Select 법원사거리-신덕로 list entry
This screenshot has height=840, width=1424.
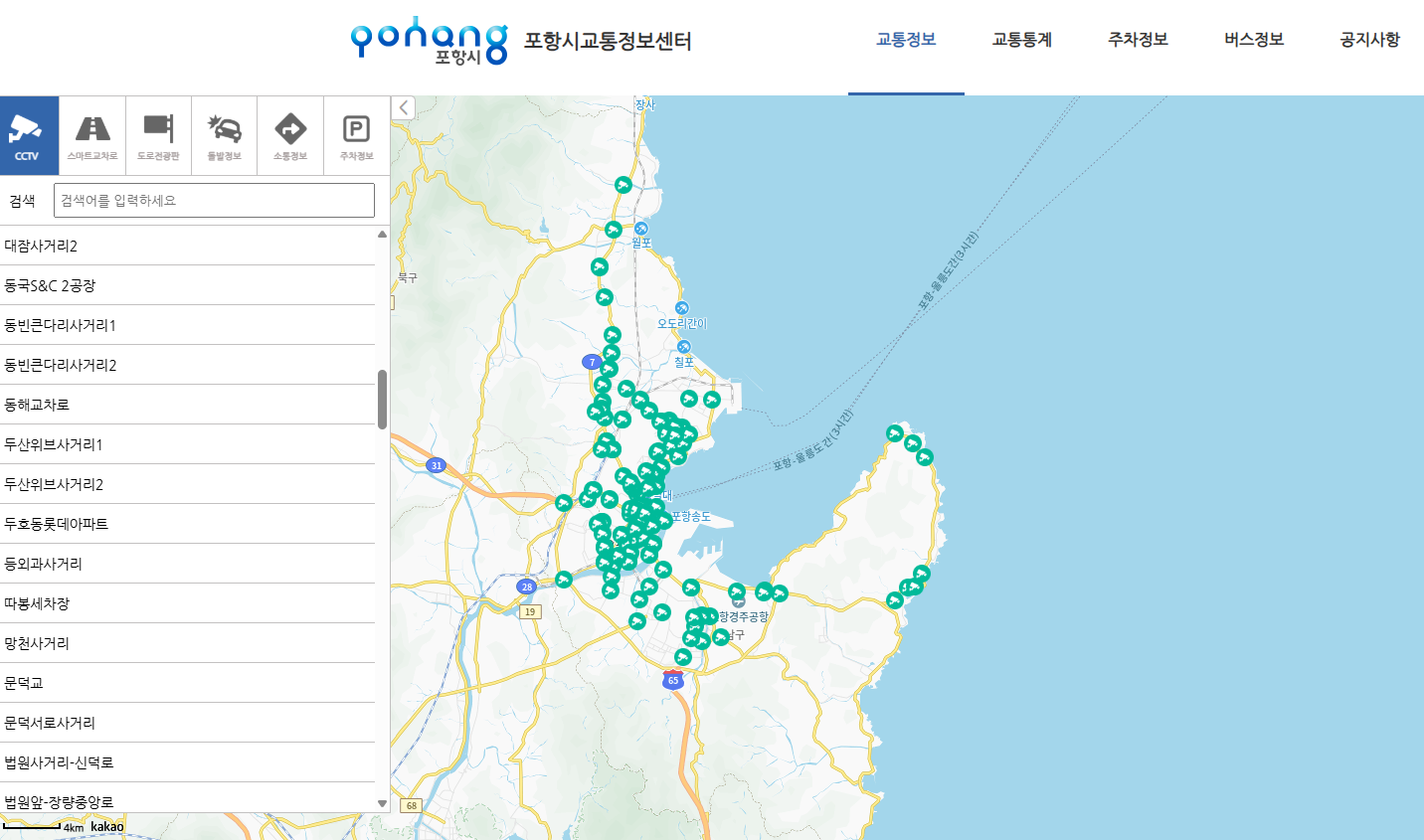(187, 762)
